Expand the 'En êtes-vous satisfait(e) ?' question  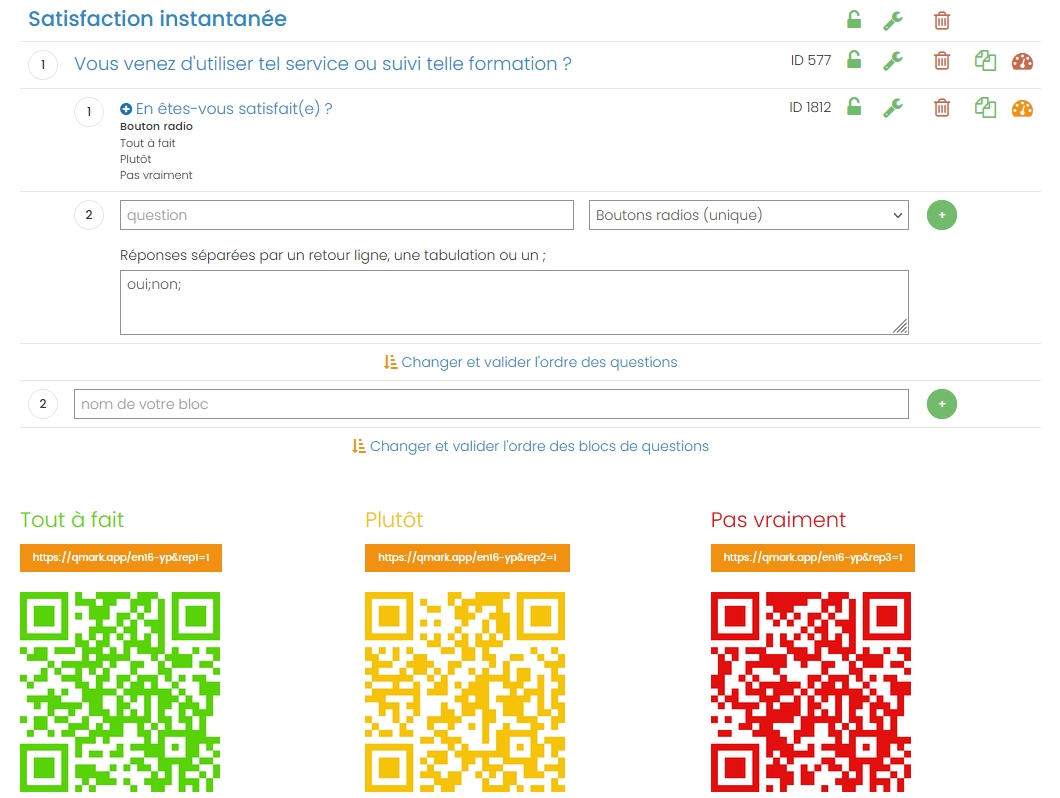click(126, 109)
